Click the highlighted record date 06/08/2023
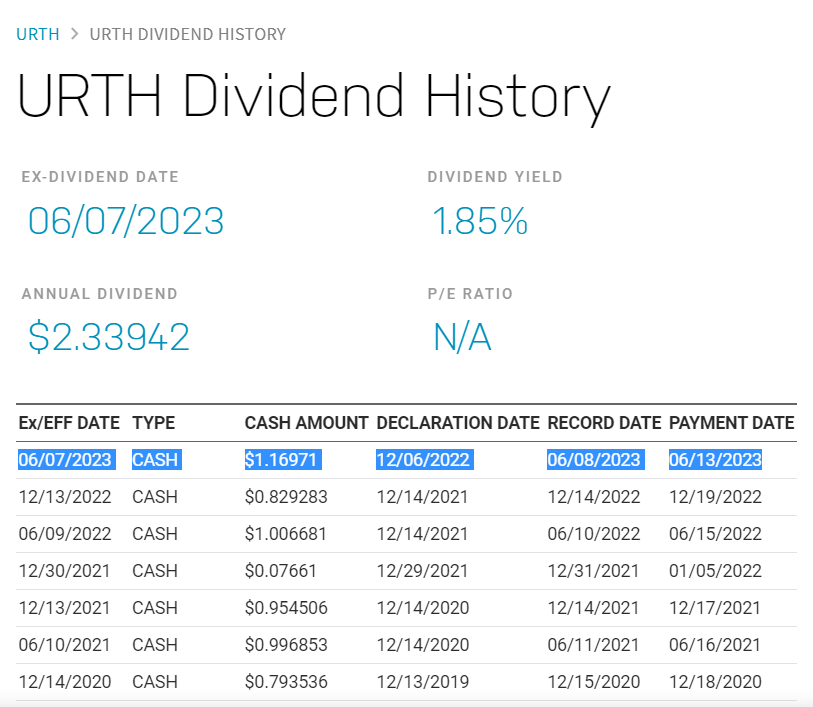The image size is (813, 707). tap(596, 460)
